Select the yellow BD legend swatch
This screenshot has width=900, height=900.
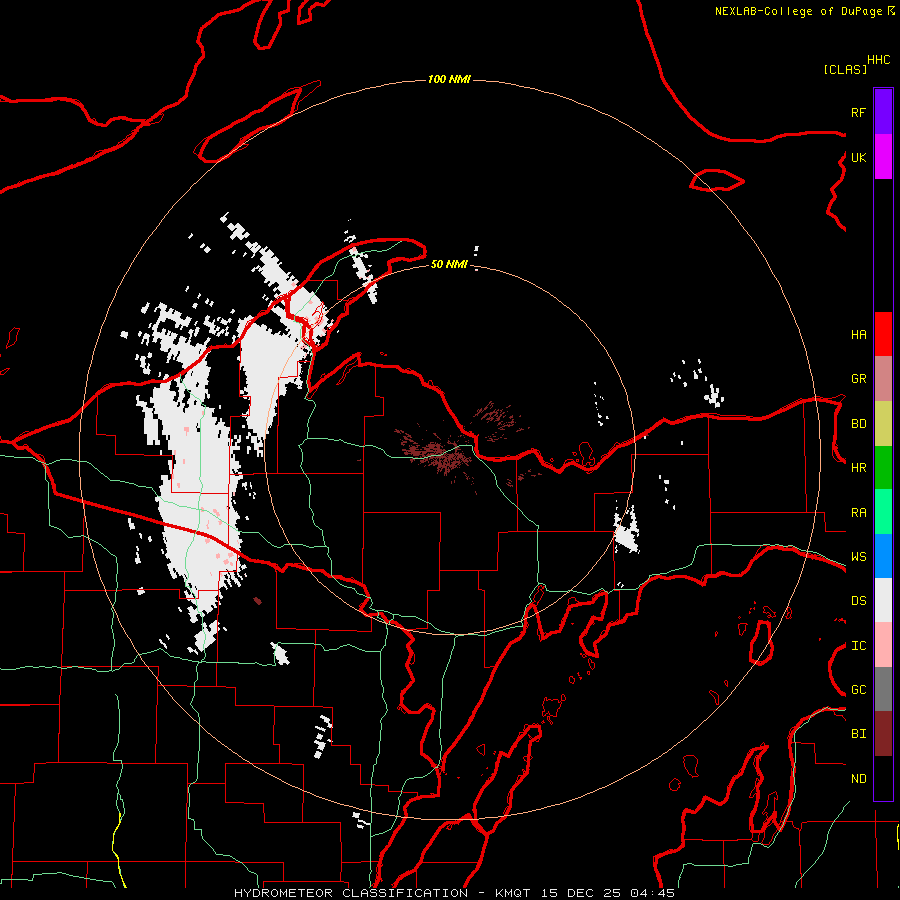point(883,424)
